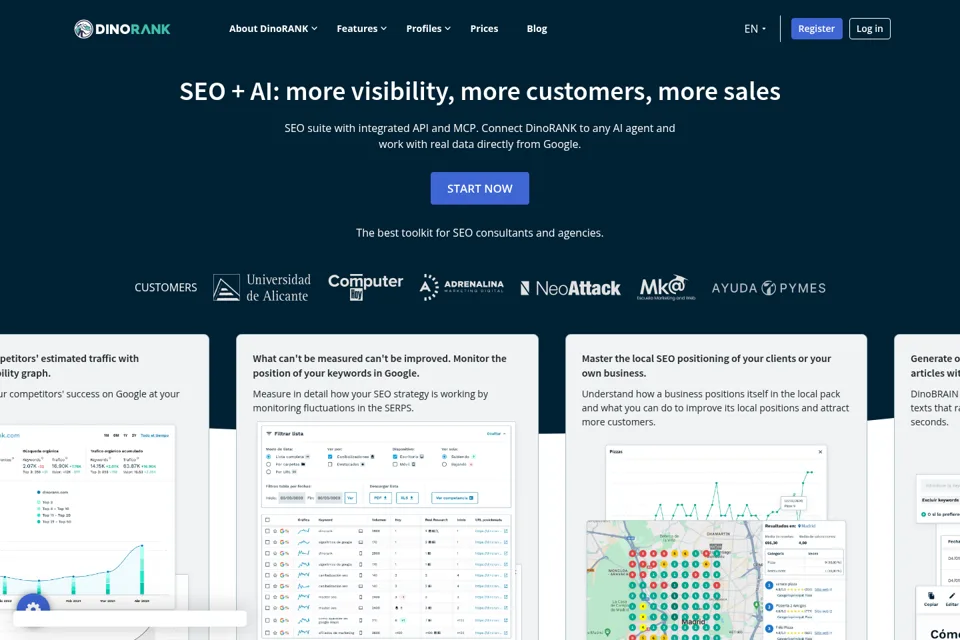This screenshot has height=640, width=960.
Task: Click the 'SEO suite with integrated API and MCP' subtitle
Action: coord(479,136)
